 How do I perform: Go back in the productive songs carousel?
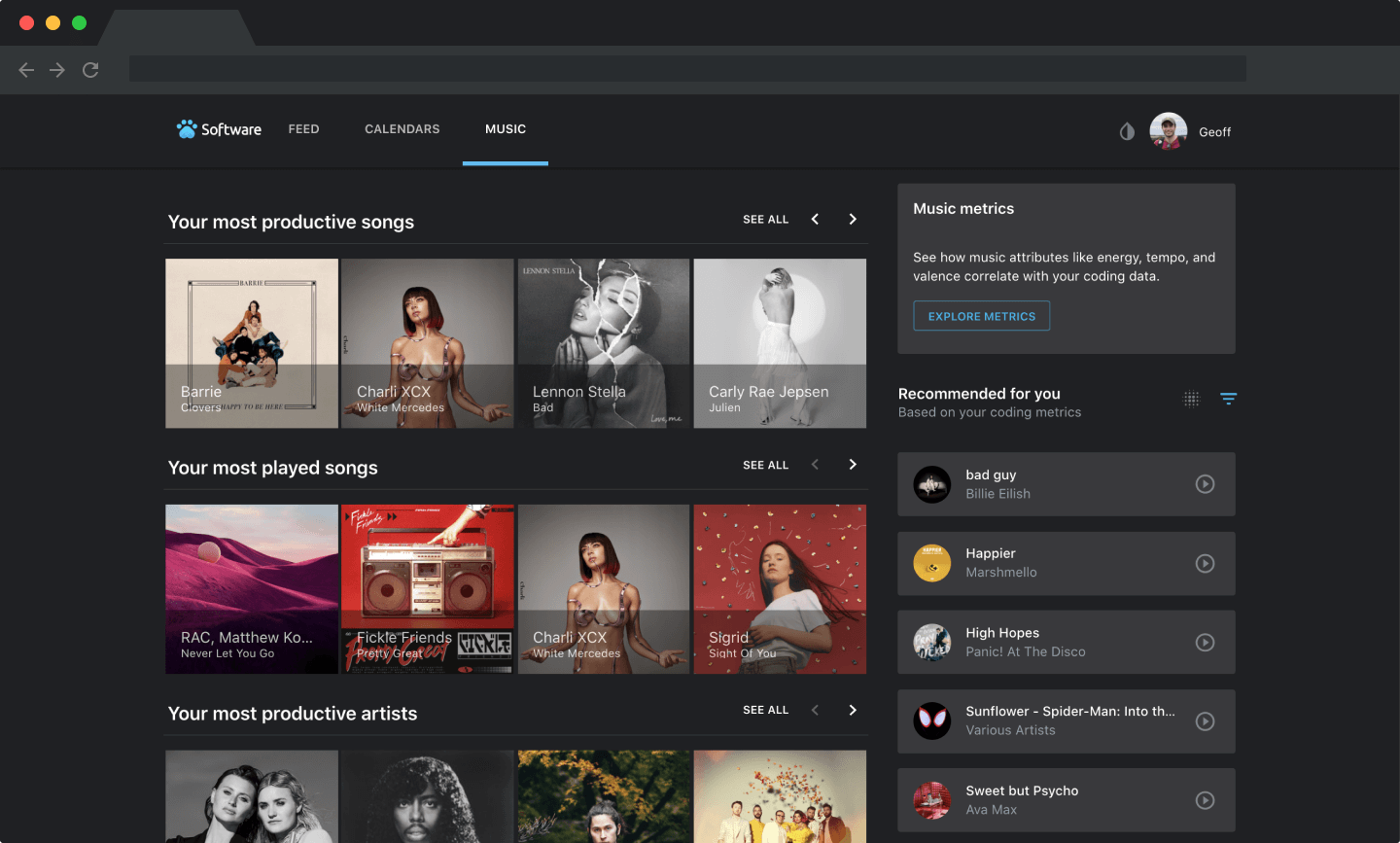pyautogui.click(x=814, y=219)
